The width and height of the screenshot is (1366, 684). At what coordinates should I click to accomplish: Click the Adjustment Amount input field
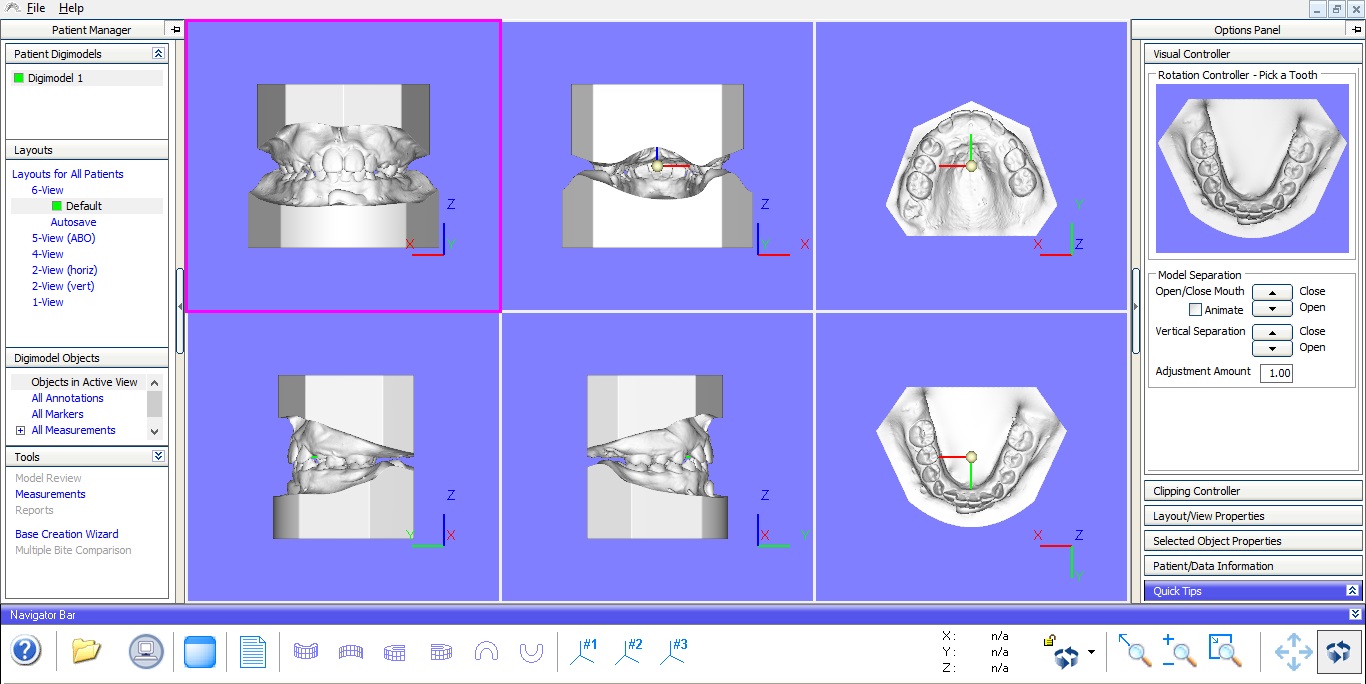1276,373
